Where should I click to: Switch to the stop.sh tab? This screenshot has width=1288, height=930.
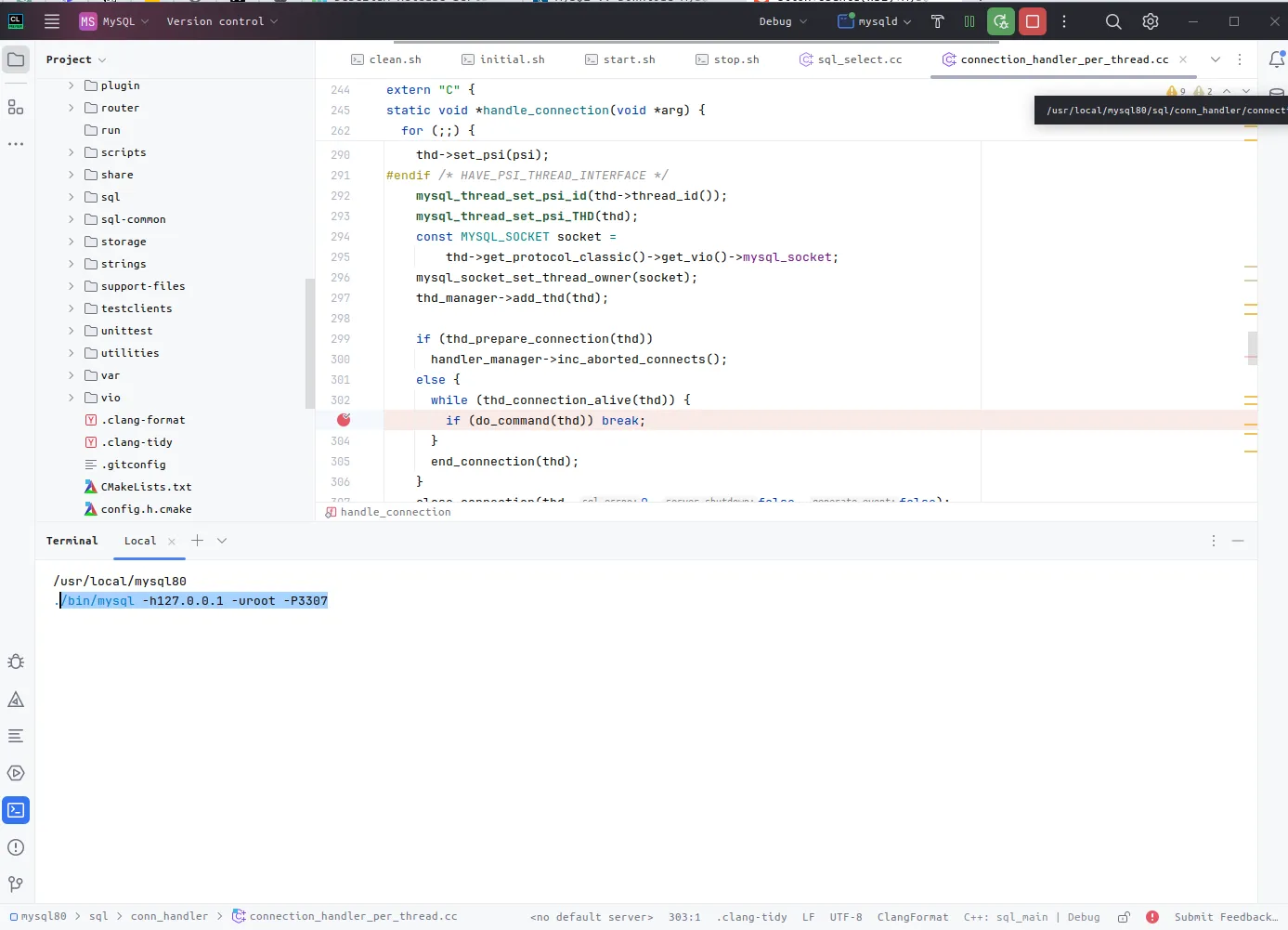pyautogui.click(x=728, y=59)
